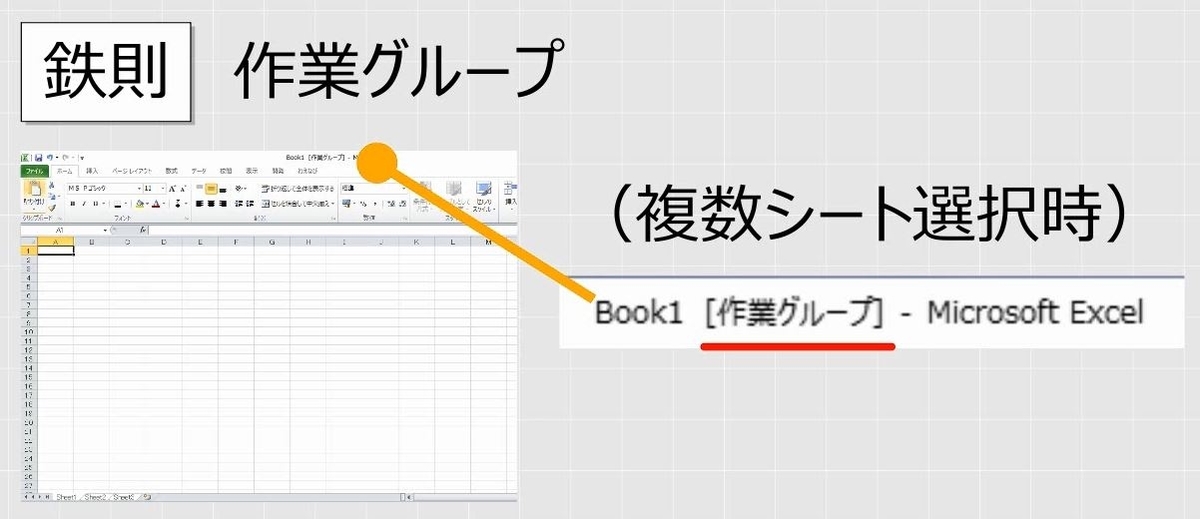Switch to the Sheet1 tab
Image resolution: width=1200 pixels, height=519 pixels.
(66, 497)
